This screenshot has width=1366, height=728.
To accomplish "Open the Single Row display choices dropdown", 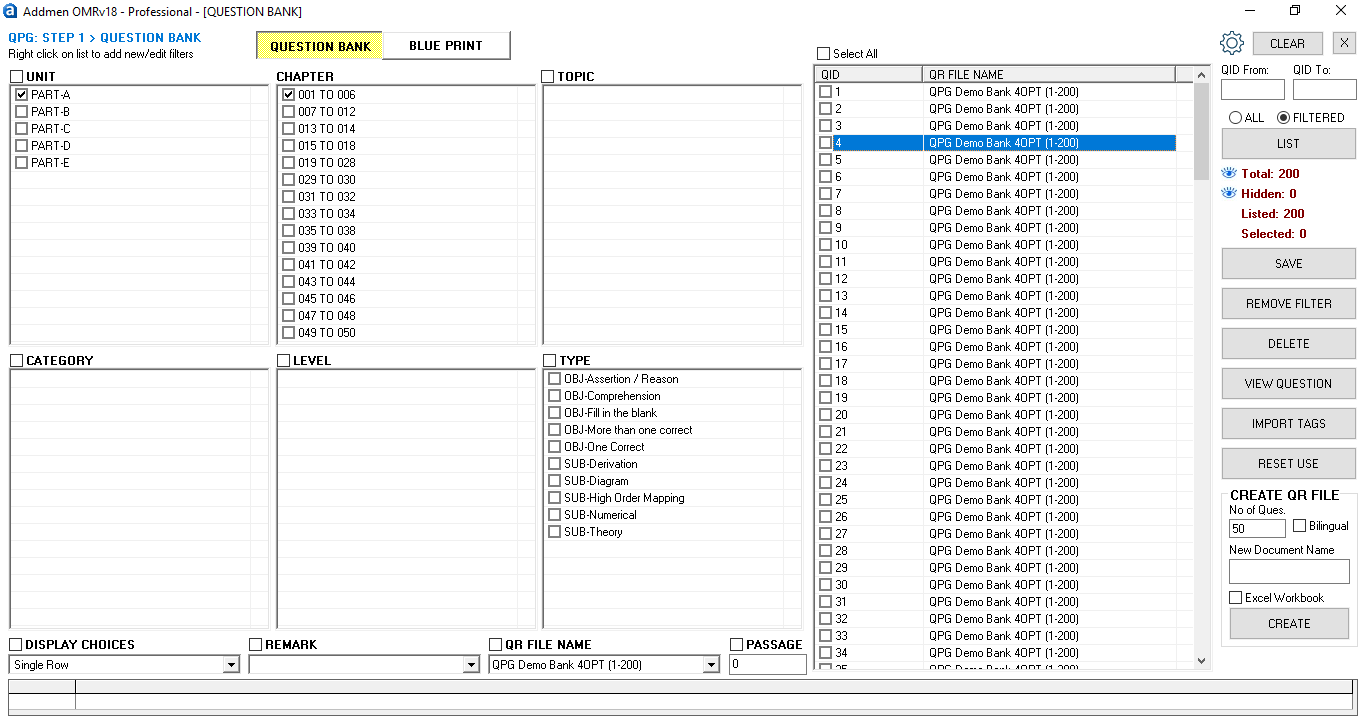I will [x=231, y=664].
